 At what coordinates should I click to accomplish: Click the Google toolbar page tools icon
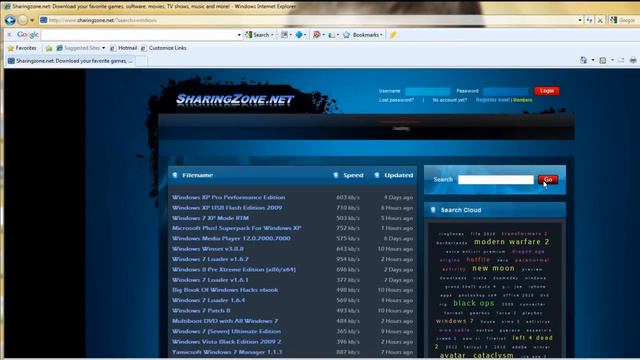[331, 35]
